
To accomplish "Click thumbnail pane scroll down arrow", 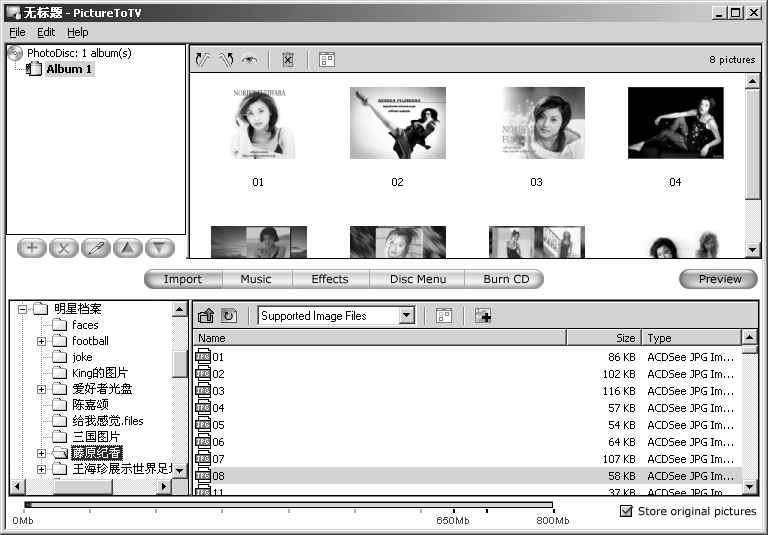I will [752, 250].
